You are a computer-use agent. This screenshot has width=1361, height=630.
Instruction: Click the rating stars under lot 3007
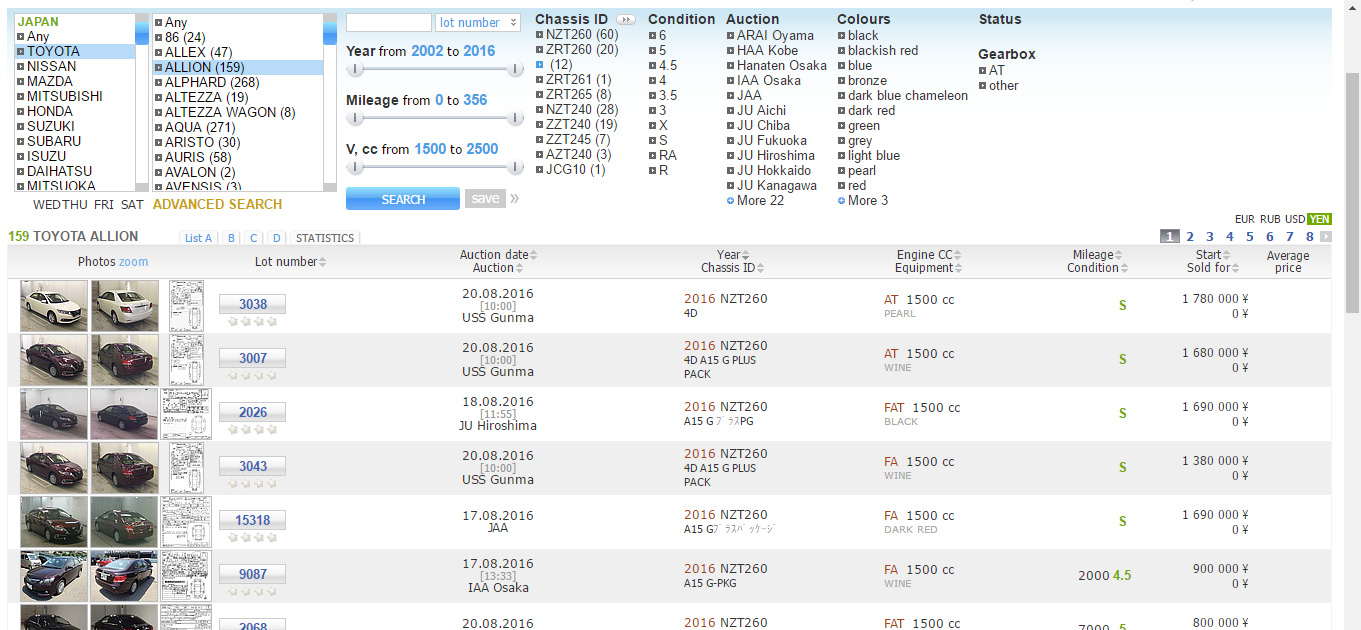point(252,376)
